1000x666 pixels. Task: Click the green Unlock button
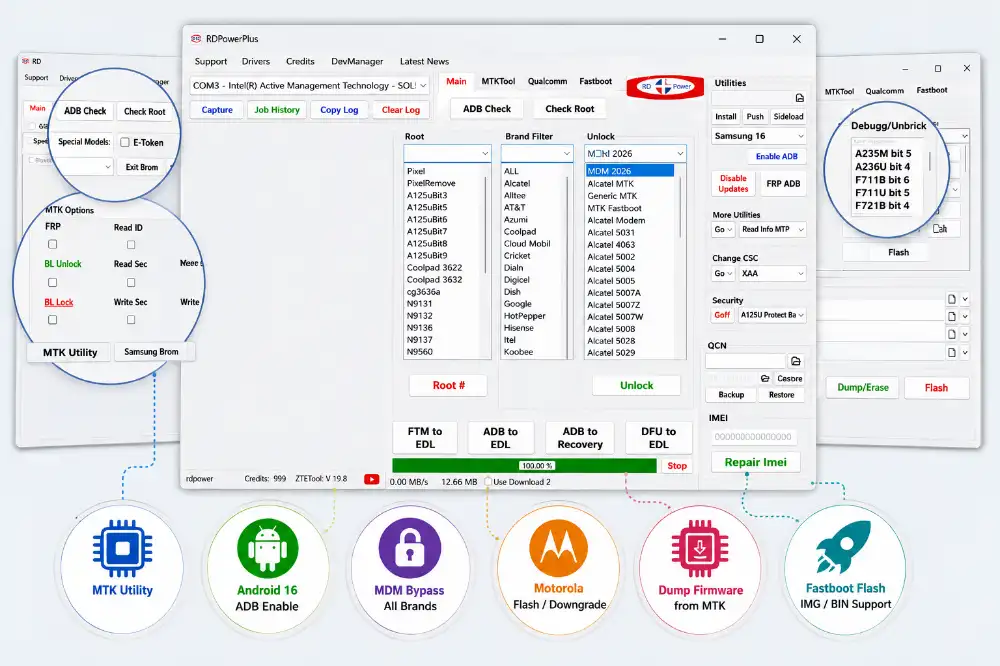[x=636, y=385]
